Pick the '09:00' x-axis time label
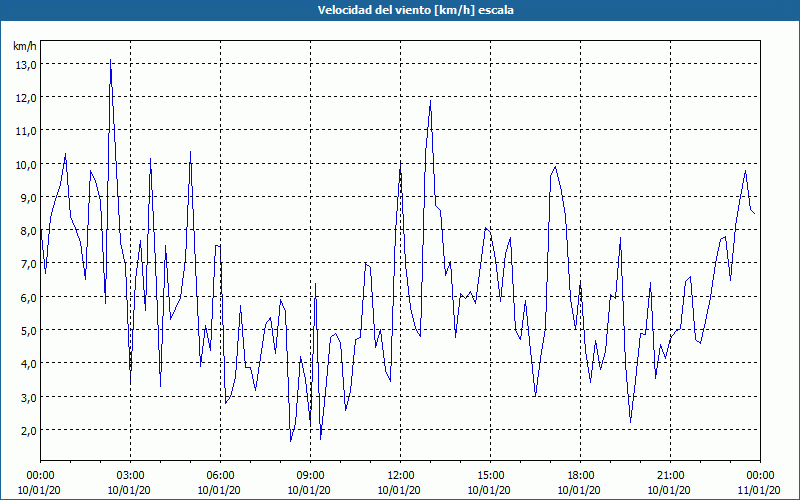The width and height of the screenshot is (800, 500). coord(310,476)
